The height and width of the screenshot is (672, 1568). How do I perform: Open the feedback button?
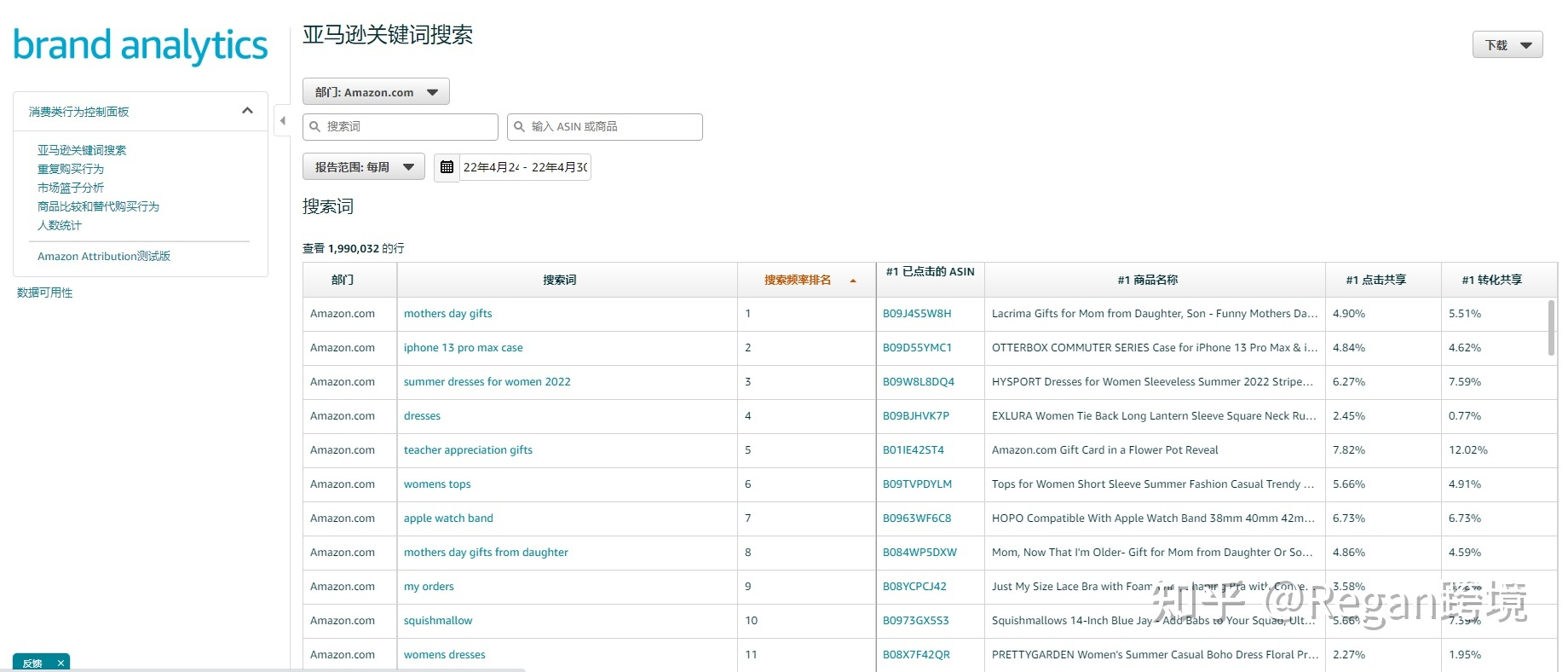[33, 663]
